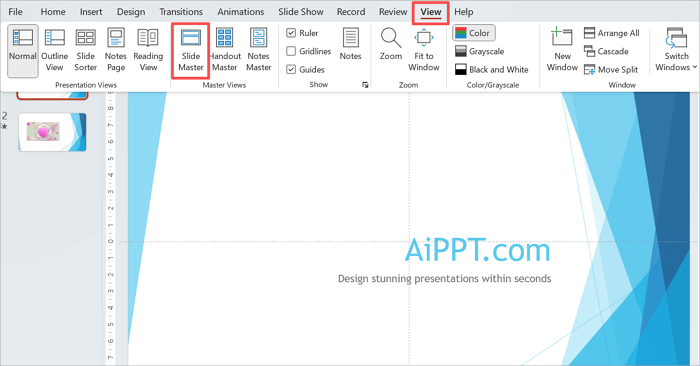Switch to the Review tab
Viewport: 700px width, 366px height.
[x=393, y=12]
